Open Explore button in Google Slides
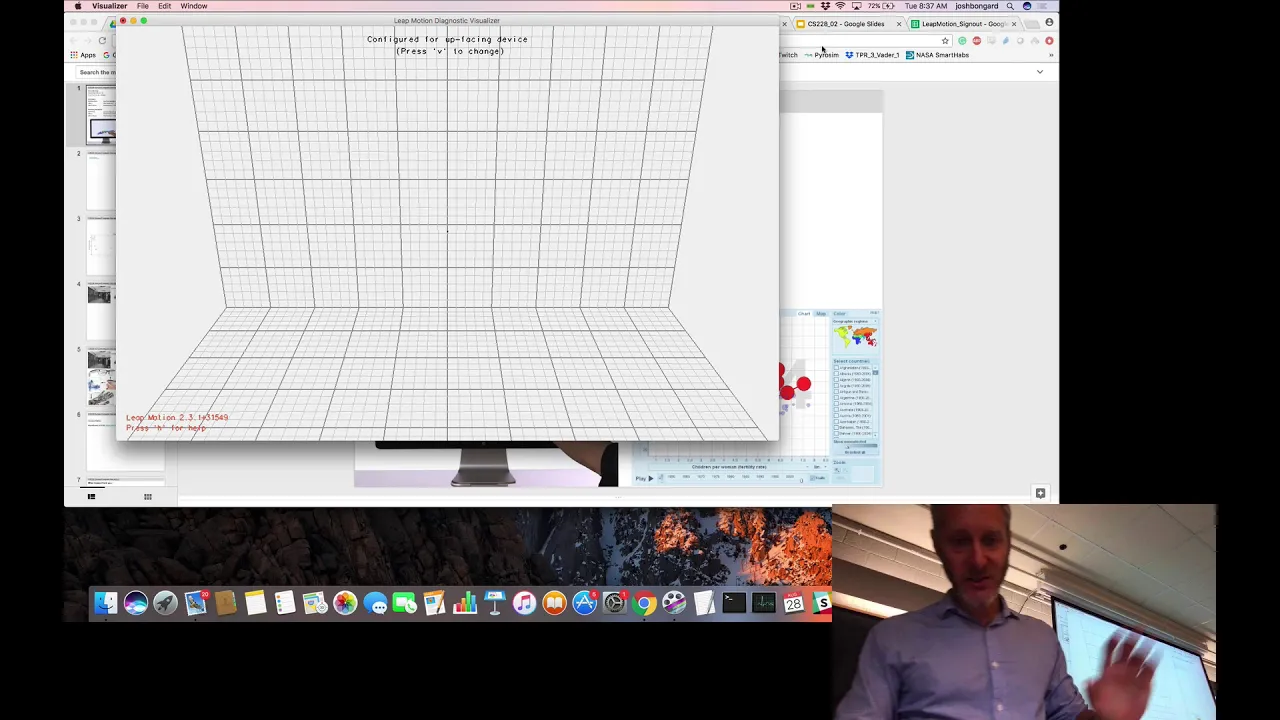Screen dimensions: 1280x720 1040,494
